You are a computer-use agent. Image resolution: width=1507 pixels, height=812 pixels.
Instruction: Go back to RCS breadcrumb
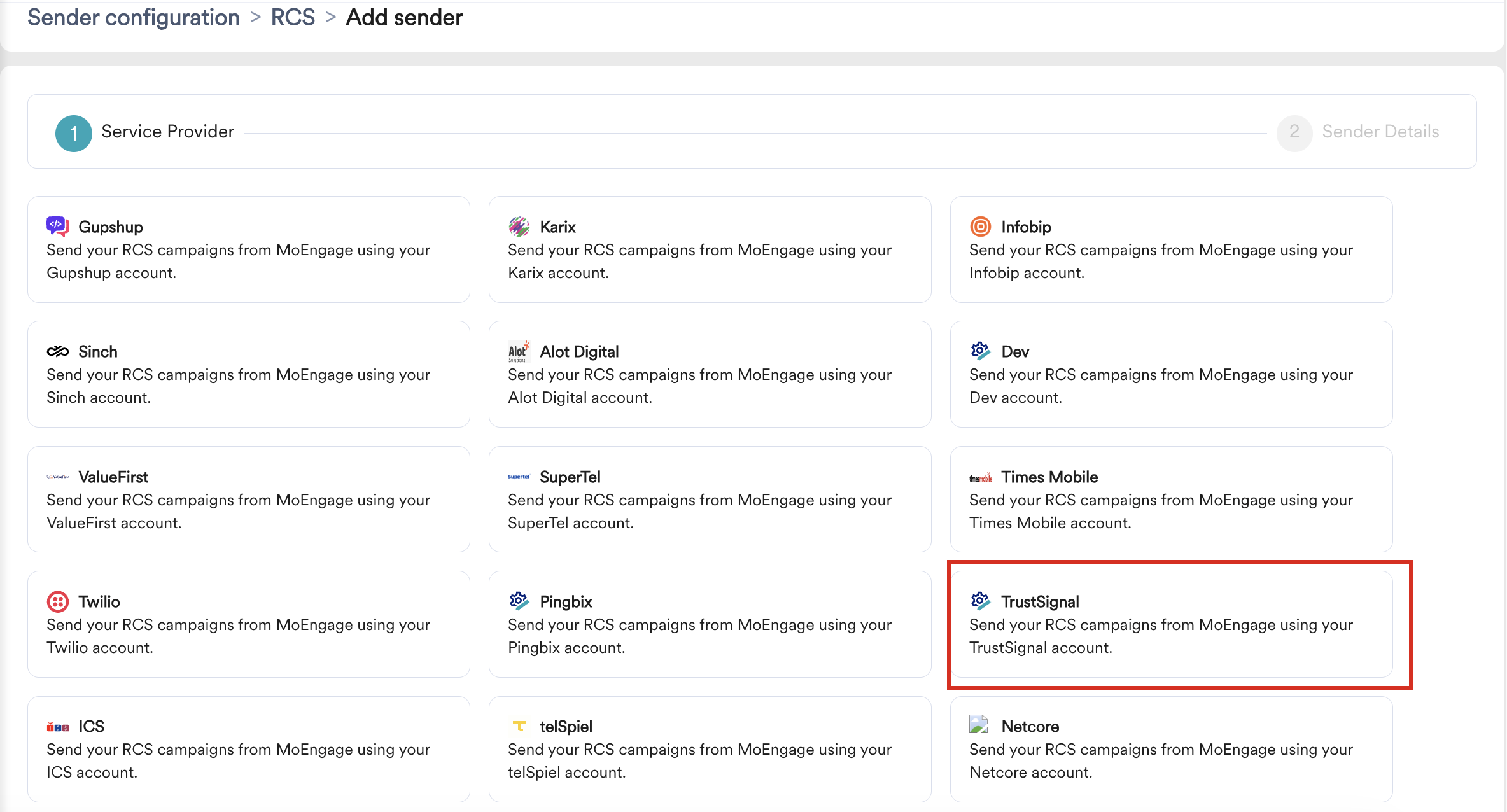coord(293,17)
